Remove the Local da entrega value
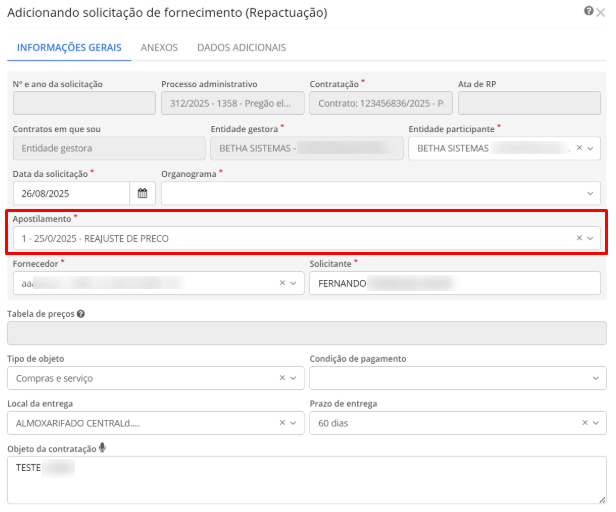The width and height of the screenshot is (616, 512). (282, 423)
